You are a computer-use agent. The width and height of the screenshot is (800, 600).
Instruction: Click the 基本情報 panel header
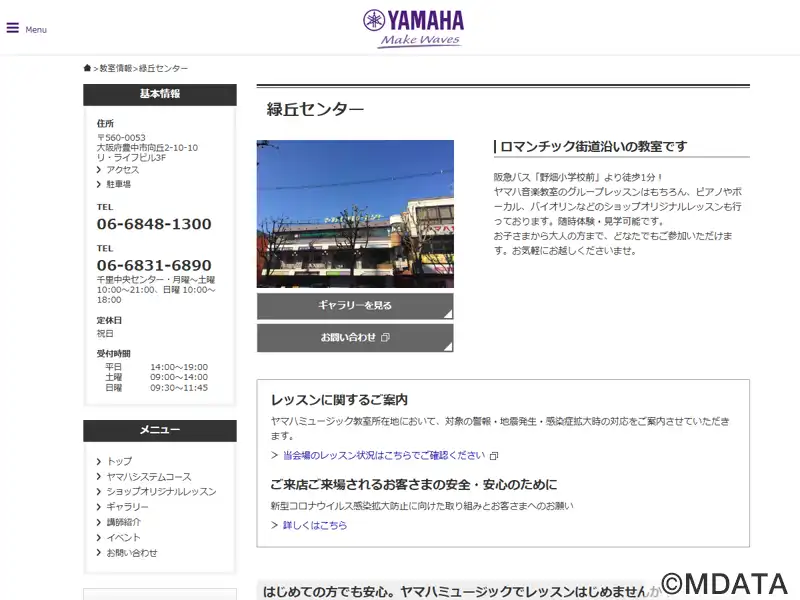(160, 94)
